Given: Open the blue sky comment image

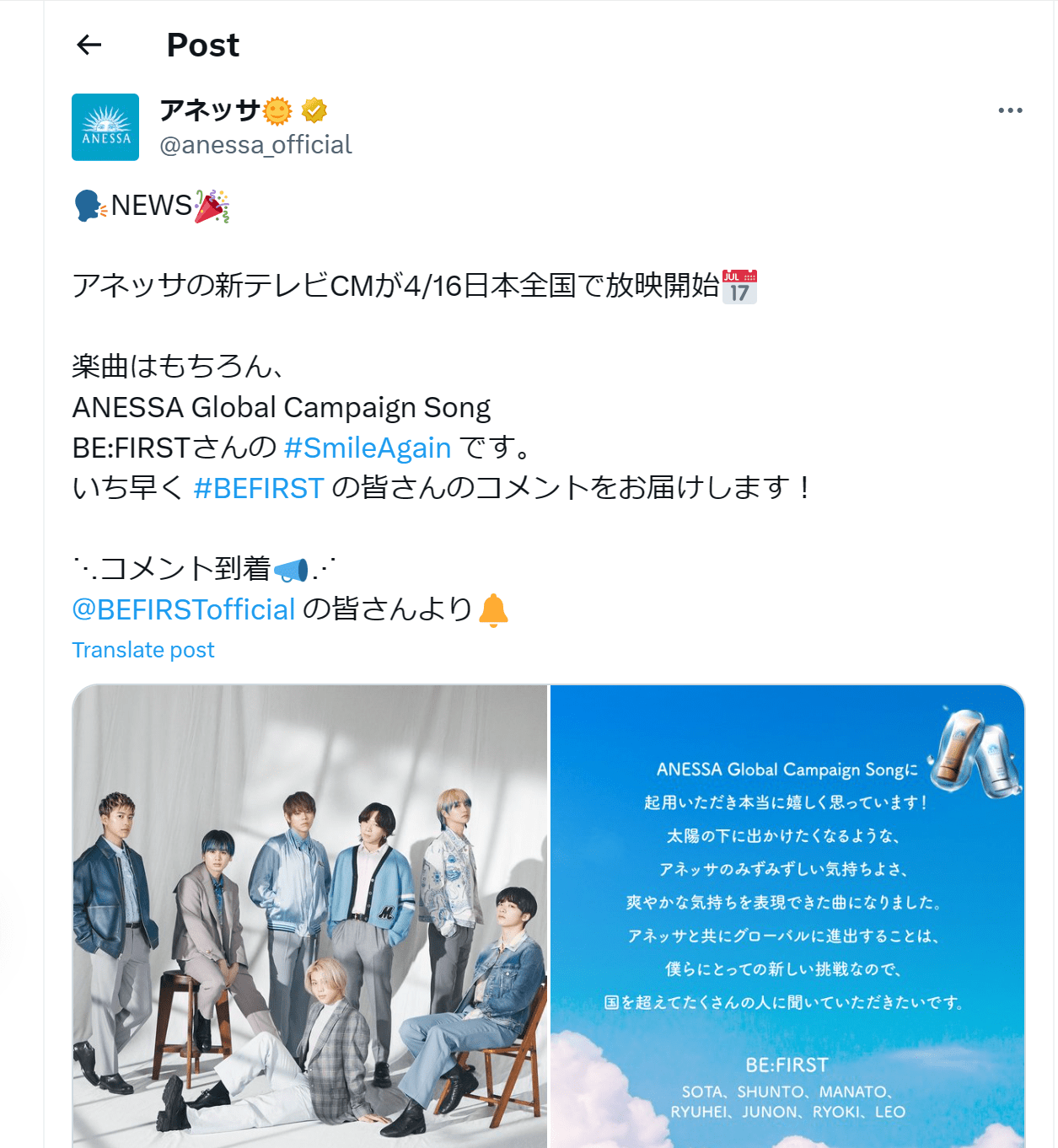Looking at the screenshot, I should click(787, 916).
